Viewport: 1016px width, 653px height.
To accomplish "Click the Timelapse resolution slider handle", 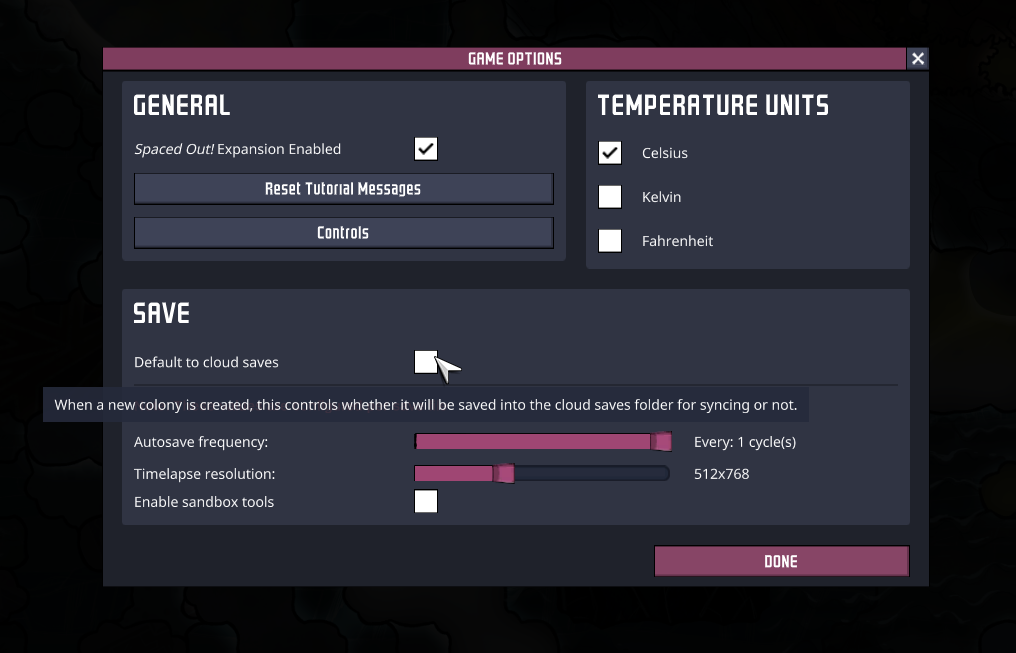I will 505,473.
